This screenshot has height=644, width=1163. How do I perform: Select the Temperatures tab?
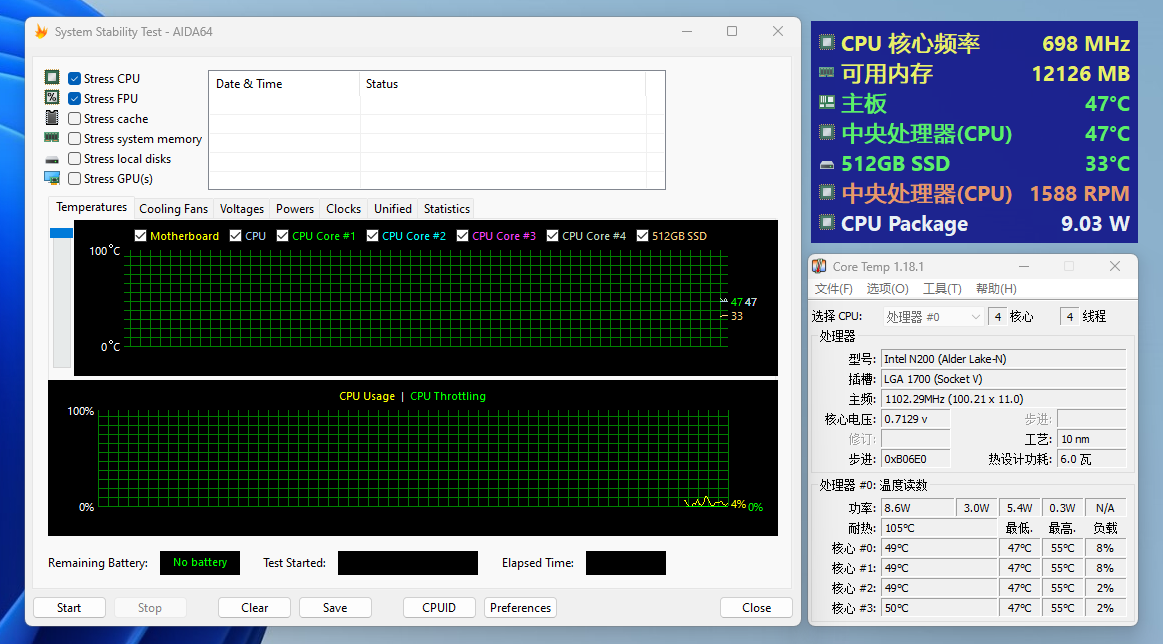pyautogui.click(x=91, y=207)
